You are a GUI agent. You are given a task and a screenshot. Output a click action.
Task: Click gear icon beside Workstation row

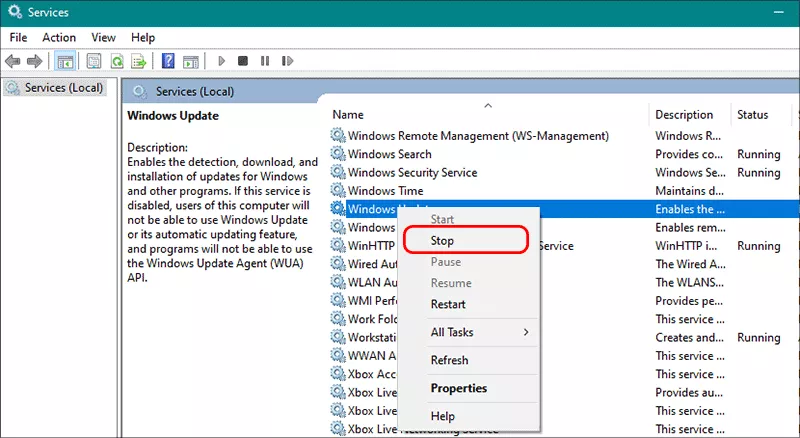[x=338, y=337]
